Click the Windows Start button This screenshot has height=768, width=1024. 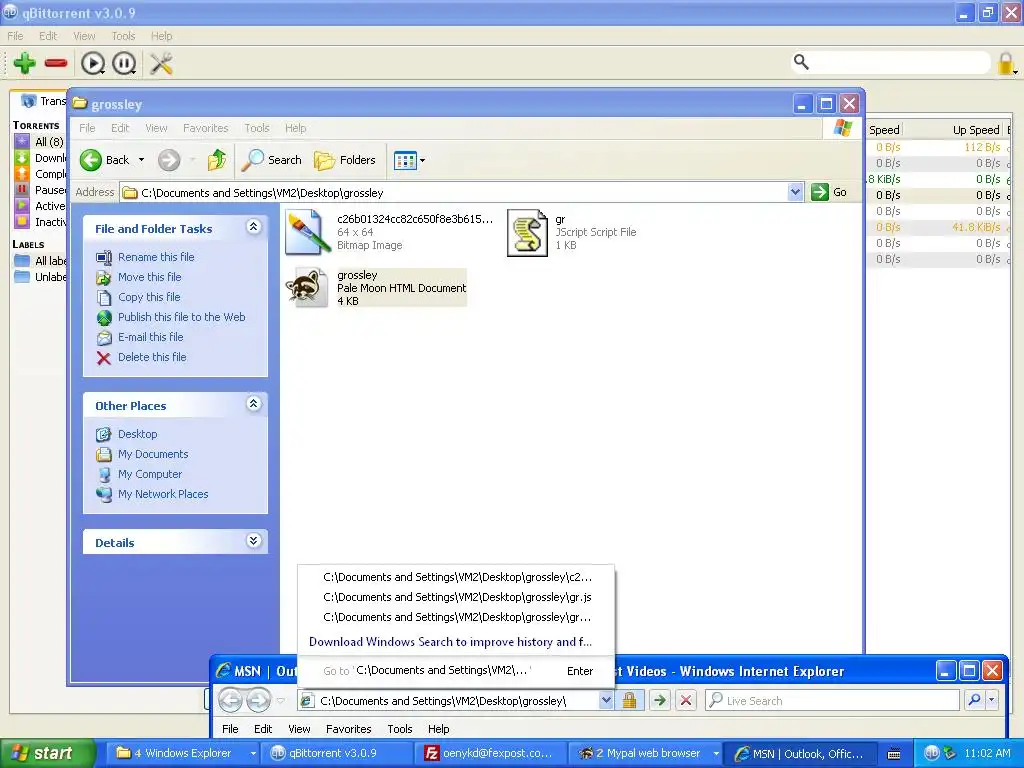(47, 754)
